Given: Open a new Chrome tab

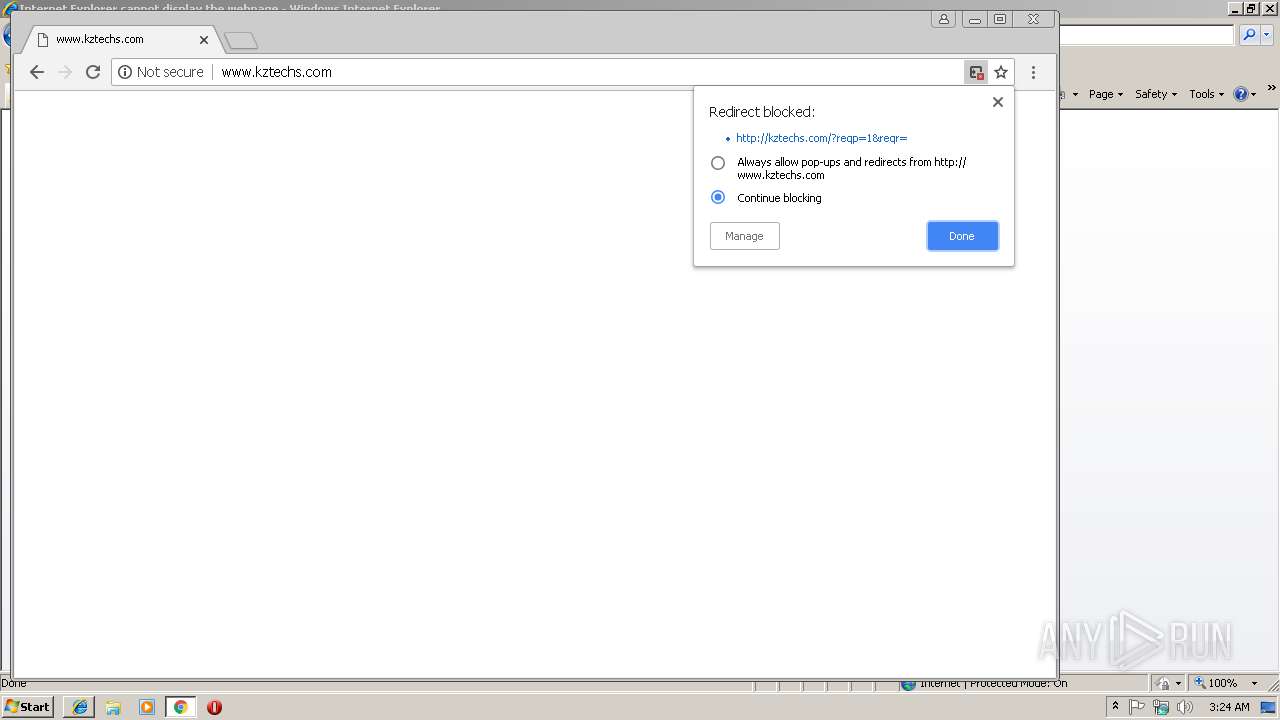Looking at the screenshot, I should pos(241,41).
